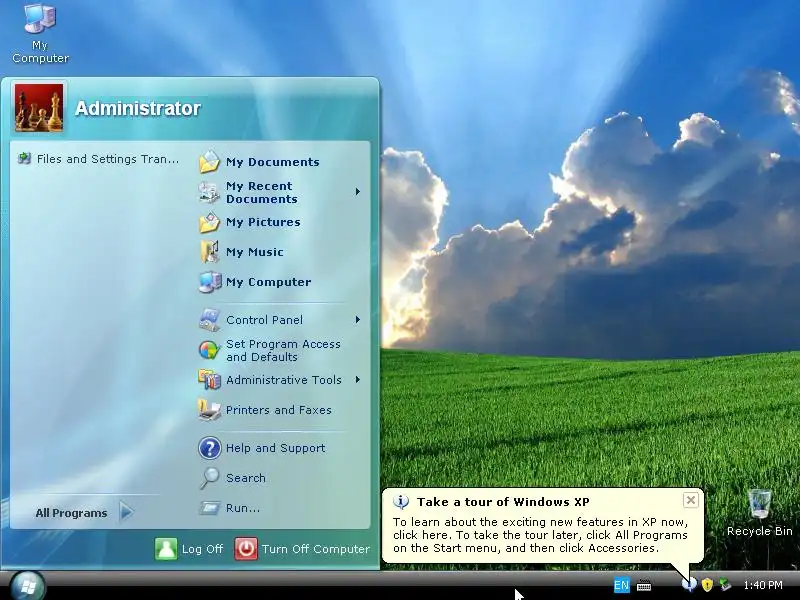
Task: Click the tour tray icon under balloon
Action: [689, 584]
